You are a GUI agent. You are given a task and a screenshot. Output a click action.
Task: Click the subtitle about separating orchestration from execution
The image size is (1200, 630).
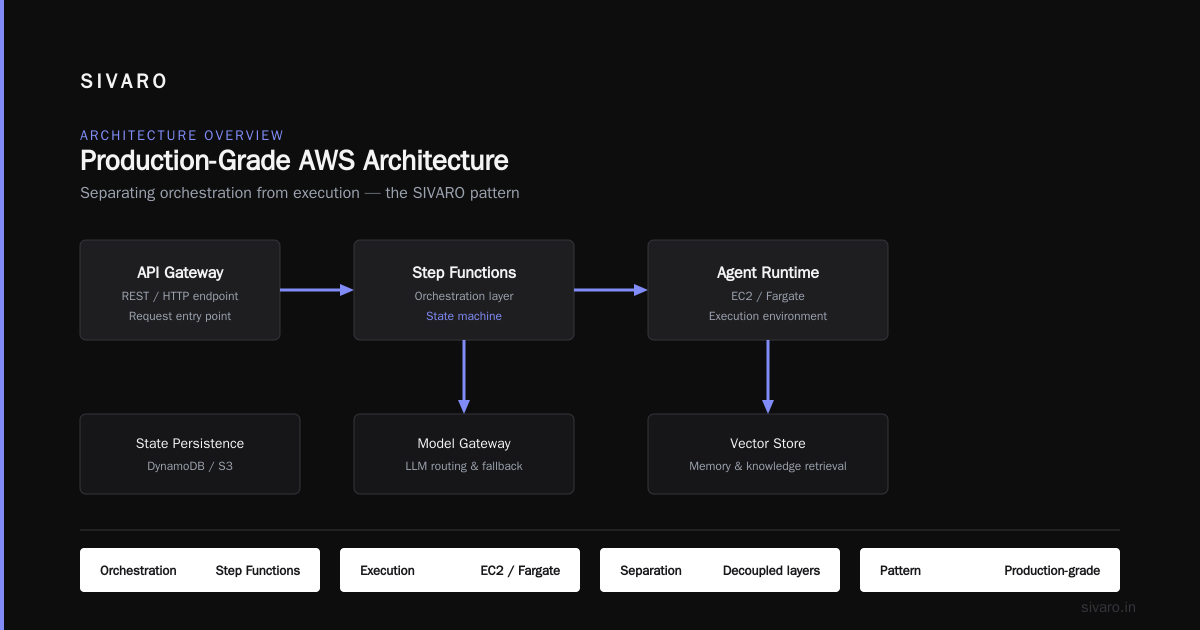point(300,193)
